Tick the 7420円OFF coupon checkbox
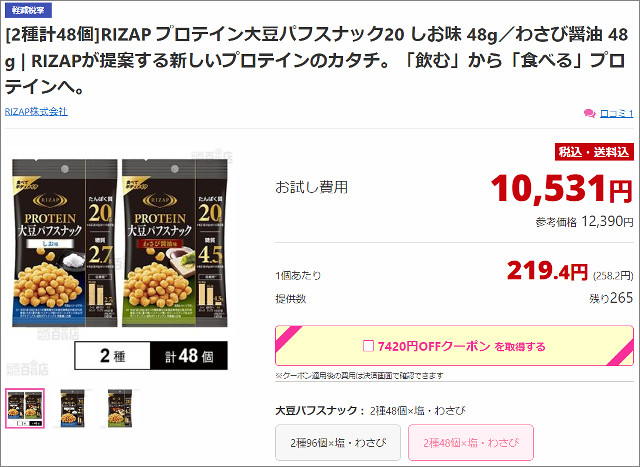 coord(368,346)
